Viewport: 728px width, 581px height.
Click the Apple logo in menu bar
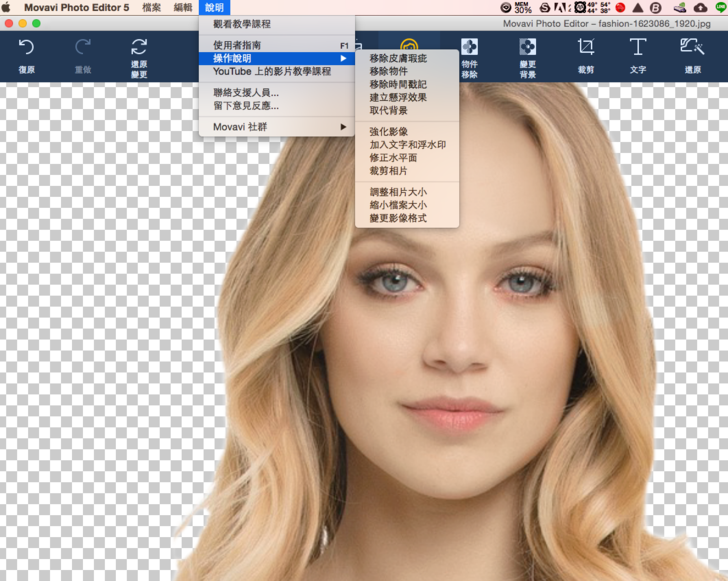coord(6,7)
